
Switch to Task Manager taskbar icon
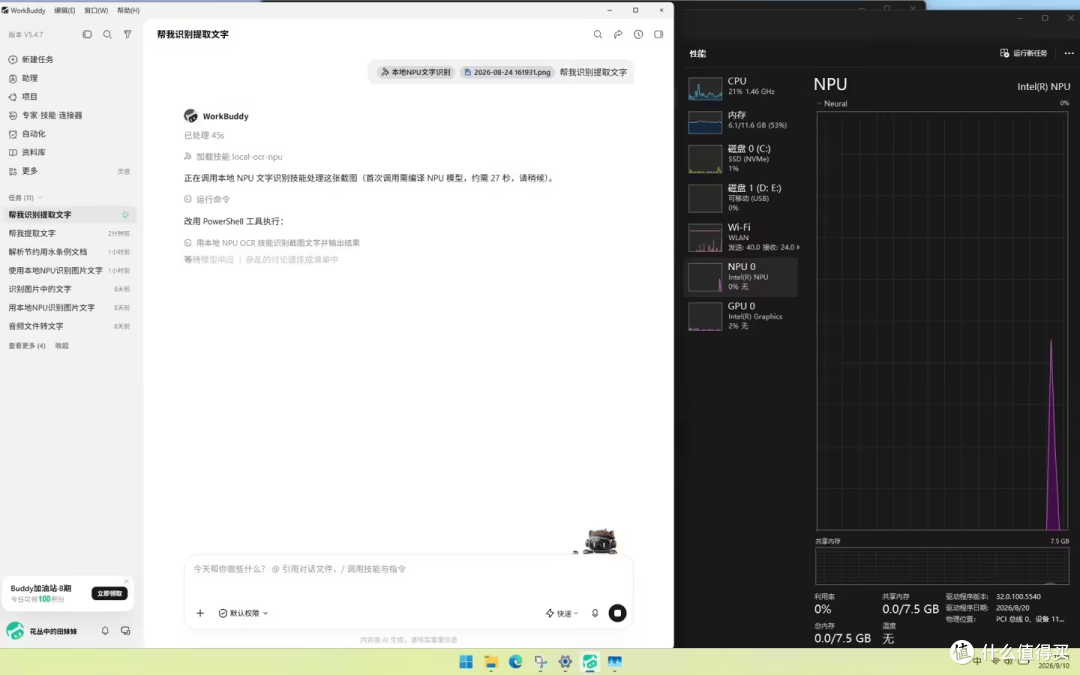615,662
